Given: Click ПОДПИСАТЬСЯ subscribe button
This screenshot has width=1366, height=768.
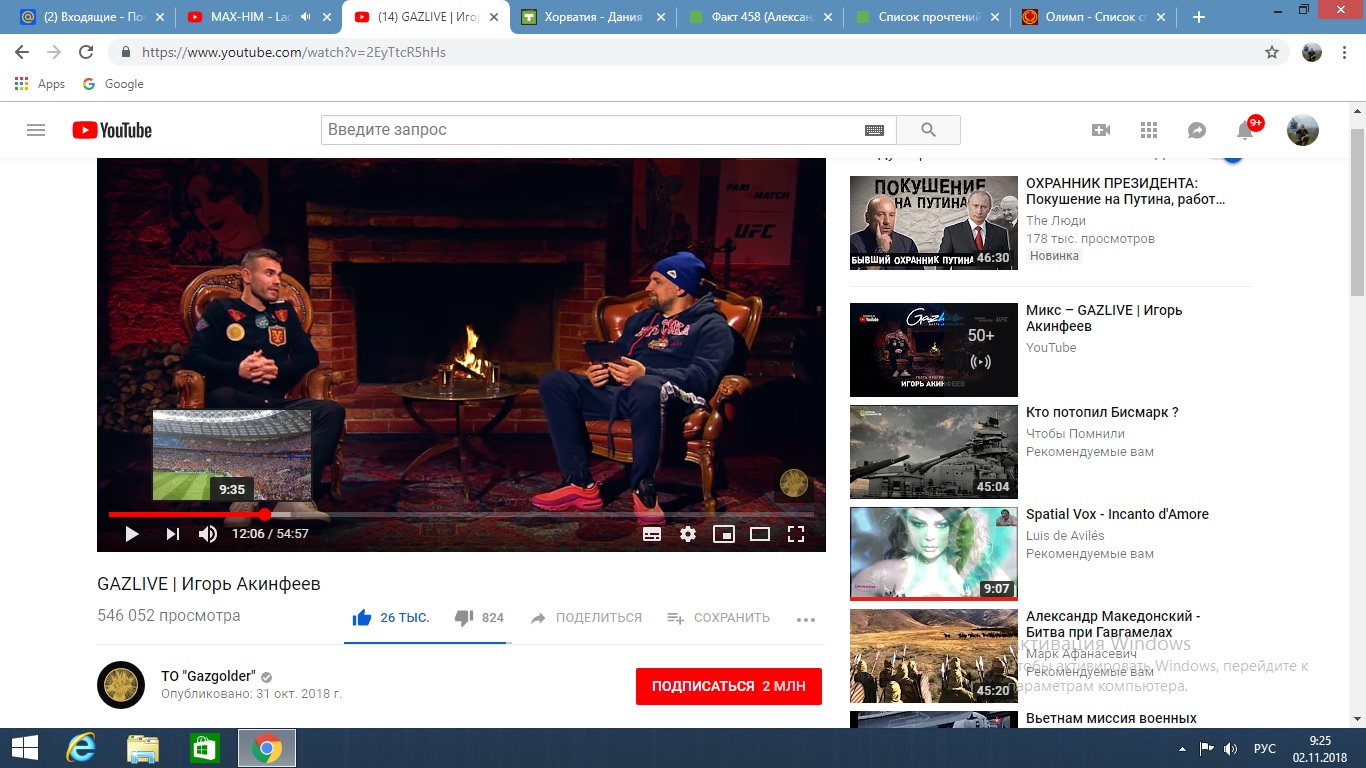Looking at the screenshot, I should tap(729, 686).
